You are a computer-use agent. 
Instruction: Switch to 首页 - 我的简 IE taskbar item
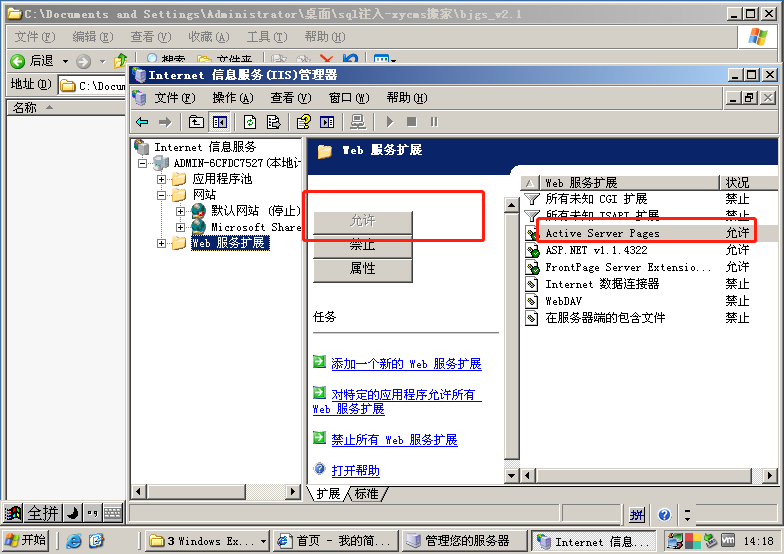pos(336,541)
